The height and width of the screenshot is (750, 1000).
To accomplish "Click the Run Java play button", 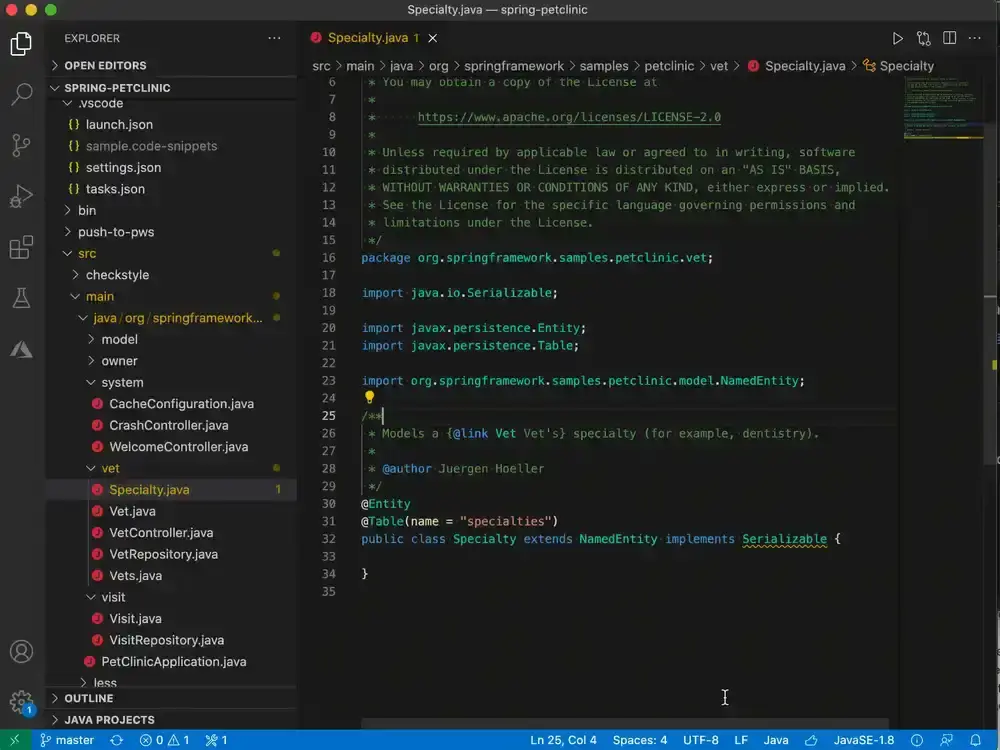I will pos(897,38).
